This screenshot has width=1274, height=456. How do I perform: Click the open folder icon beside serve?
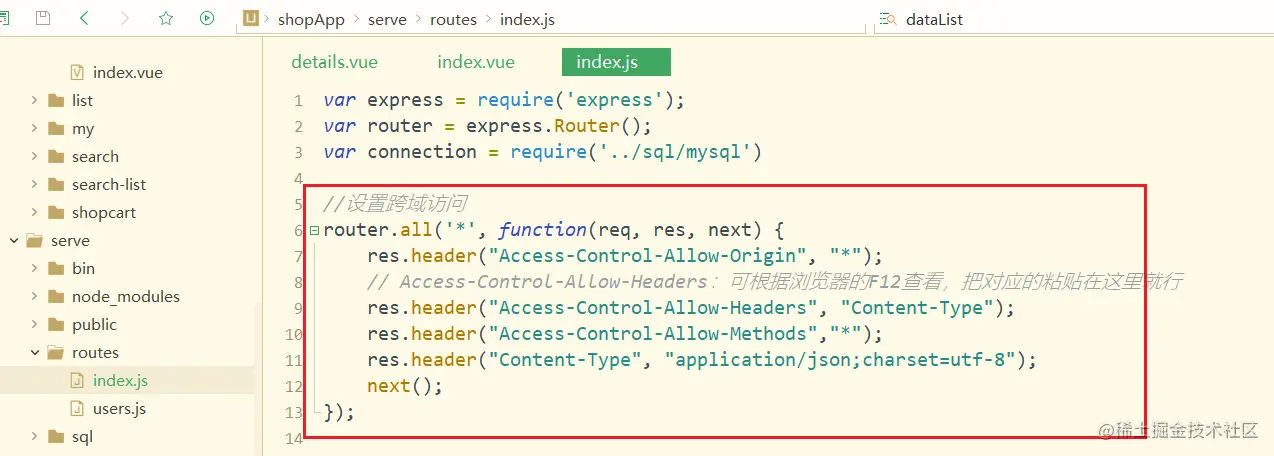tap(35, 240)
